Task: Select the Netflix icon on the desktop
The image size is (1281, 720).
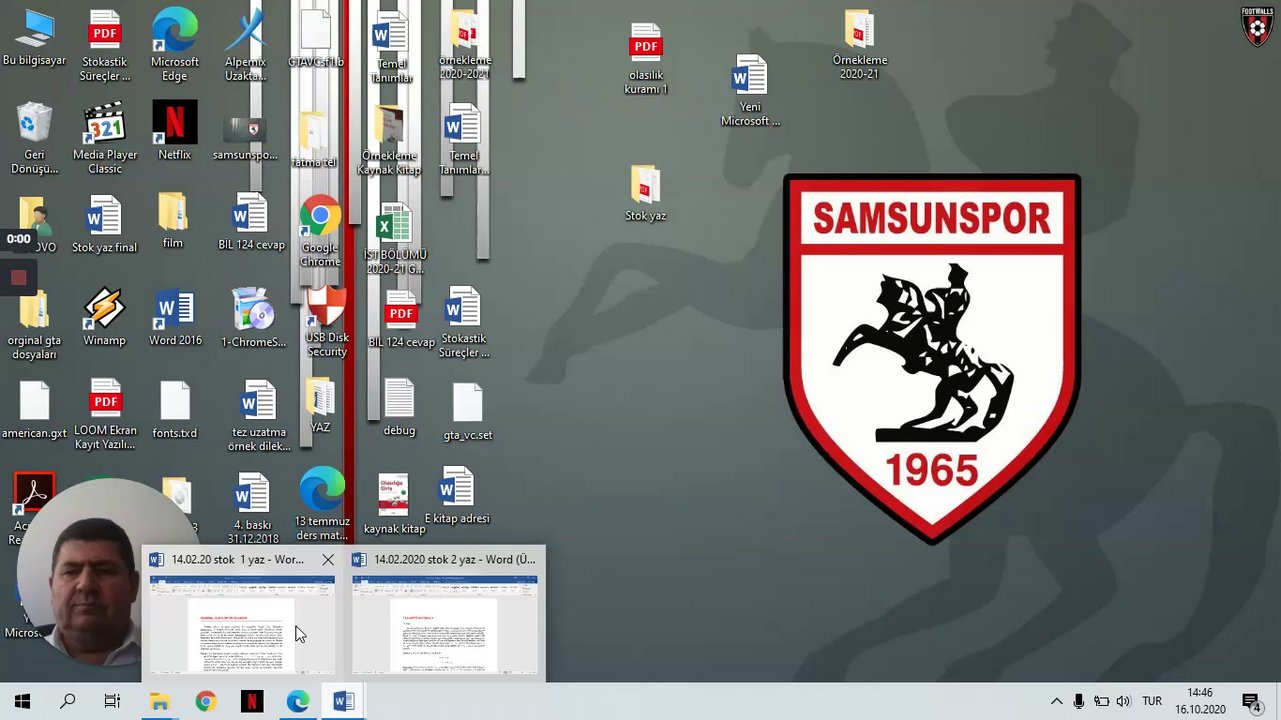Action: click(174, 131)
